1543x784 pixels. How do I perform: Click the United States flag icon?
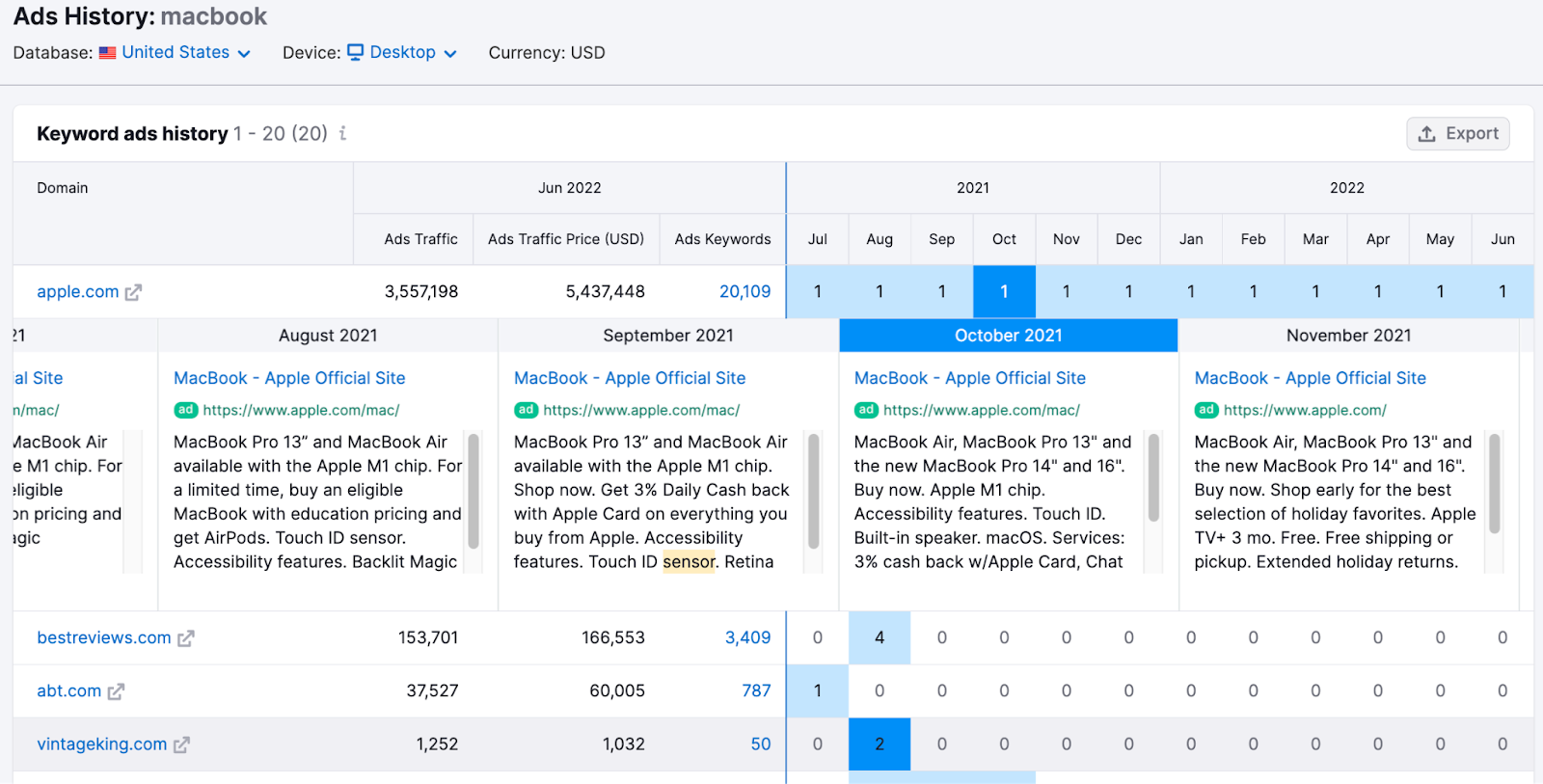107,53
